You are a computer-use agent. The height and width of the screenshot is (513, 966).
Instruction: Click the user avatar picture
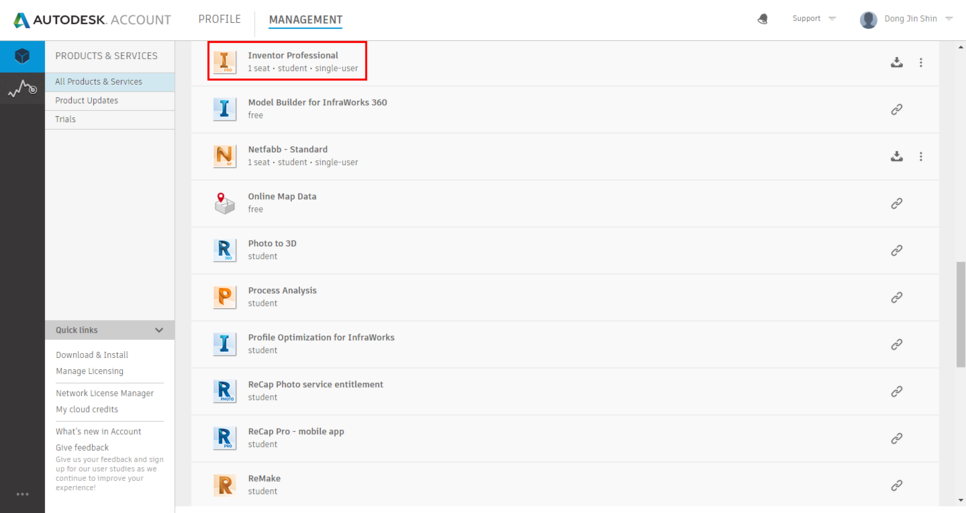(x=868, y=20)
